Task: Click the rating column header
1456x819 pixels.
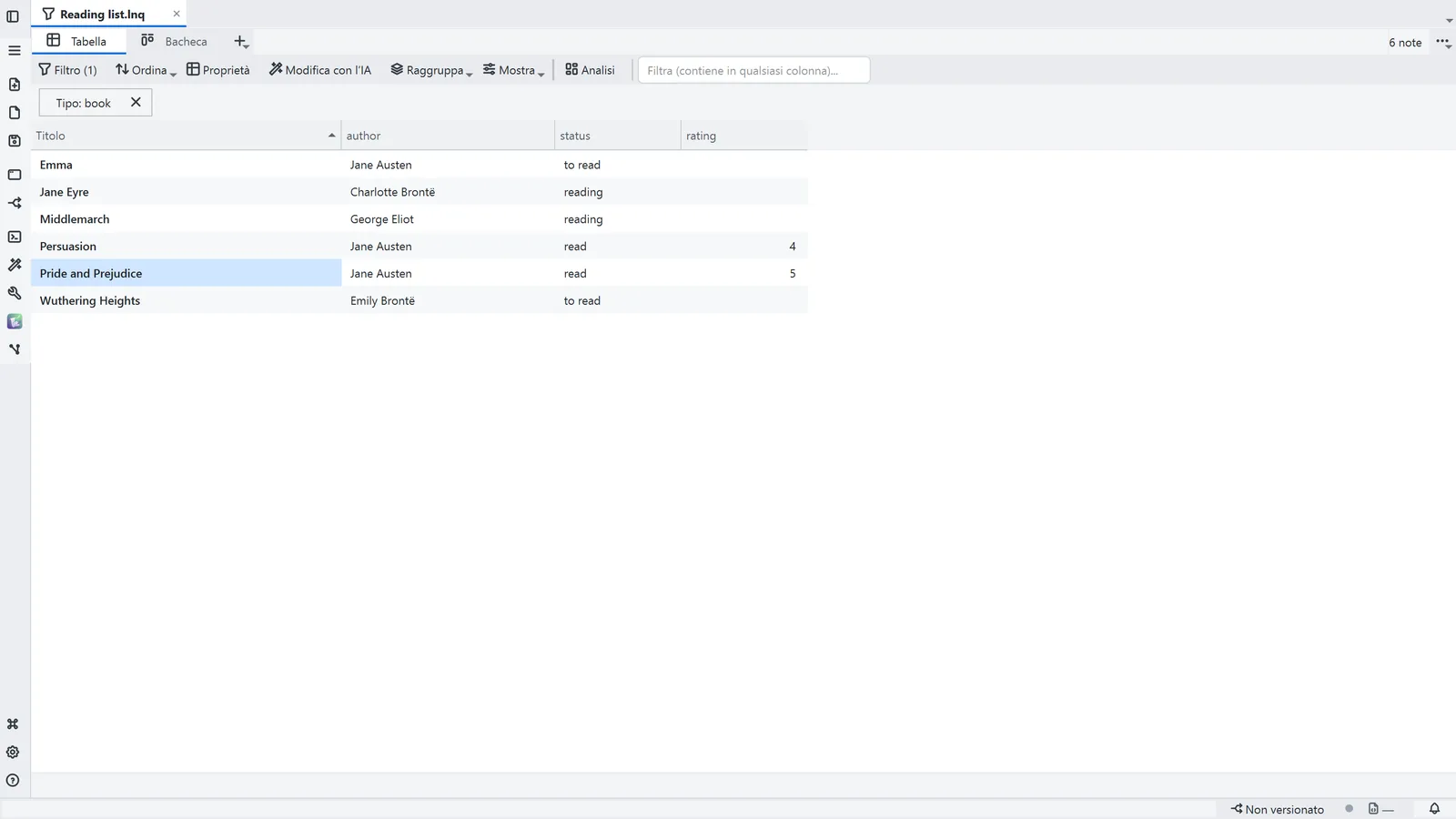Action: tap(743, 136)
